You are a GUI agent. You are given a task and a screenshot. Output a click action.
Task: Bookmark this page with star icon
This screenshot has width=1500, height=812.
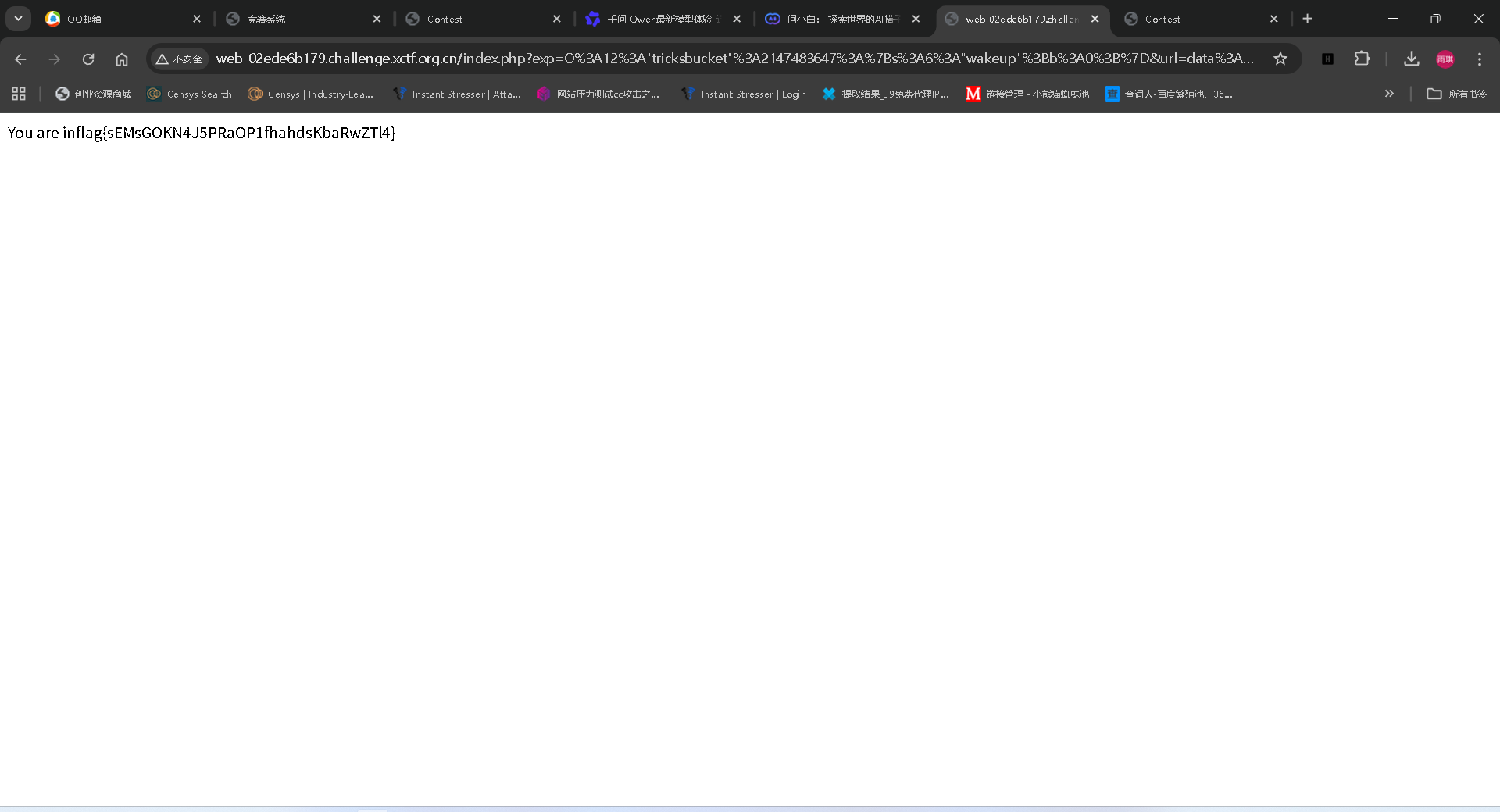click(x=1280, y=59)
